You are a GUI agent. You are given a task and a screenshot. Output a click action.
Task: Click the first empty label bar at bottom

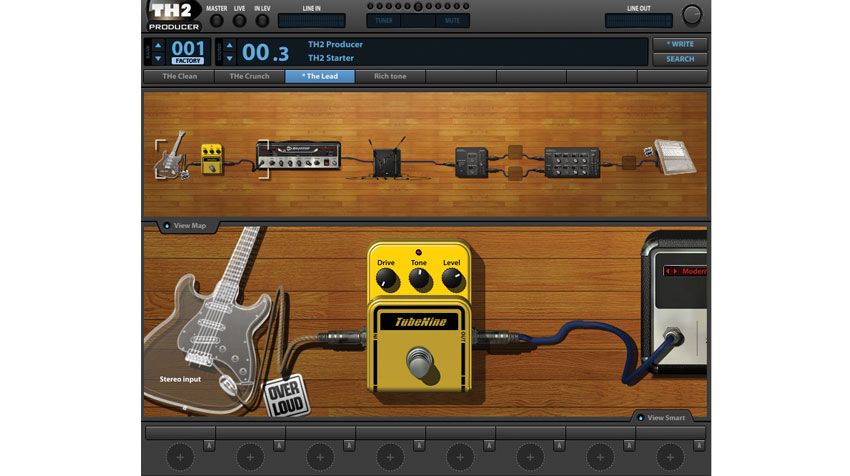click(x=180, y=432)
